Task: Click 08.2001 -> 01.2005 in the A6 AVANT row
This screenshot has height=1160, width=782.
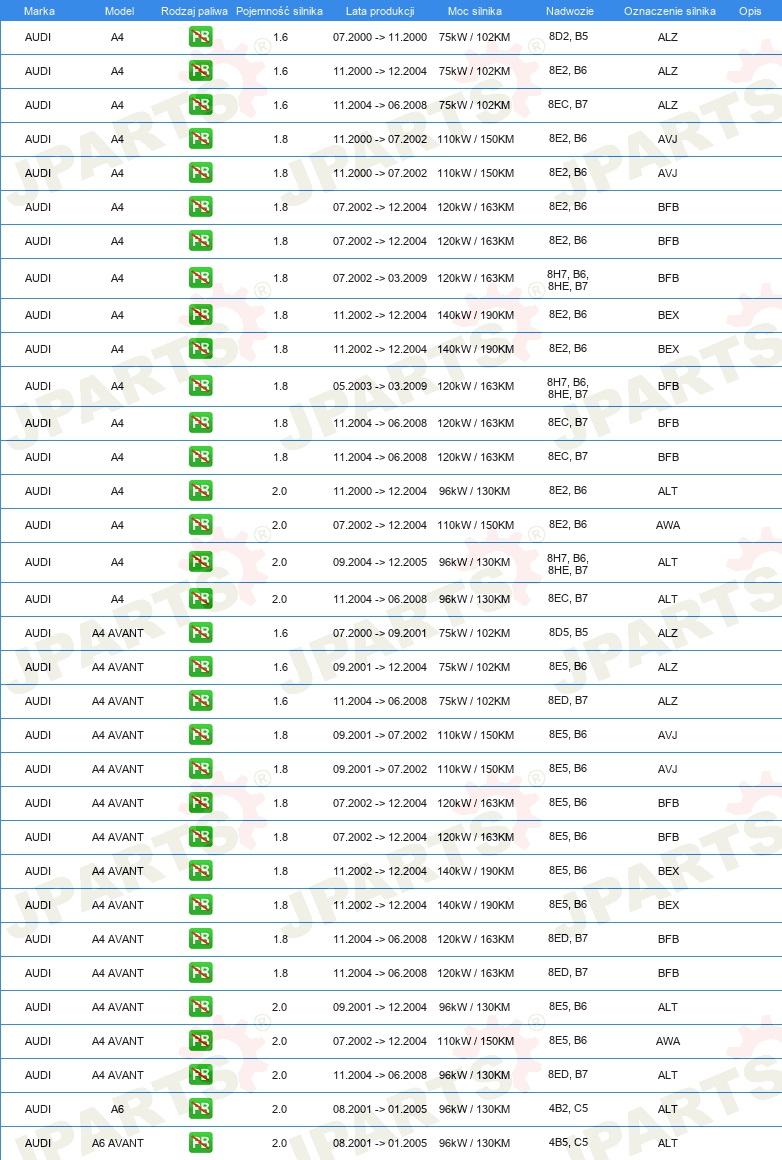Action: click(x=380, y=1143)
